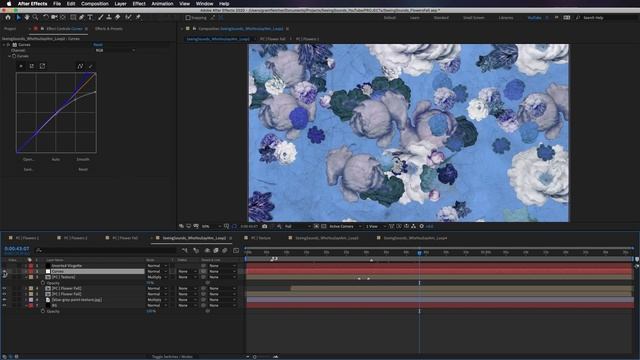Open the Window menu
Image resolution: width=640 pixels, height=360 pixels.
click(x=204, y=4)
